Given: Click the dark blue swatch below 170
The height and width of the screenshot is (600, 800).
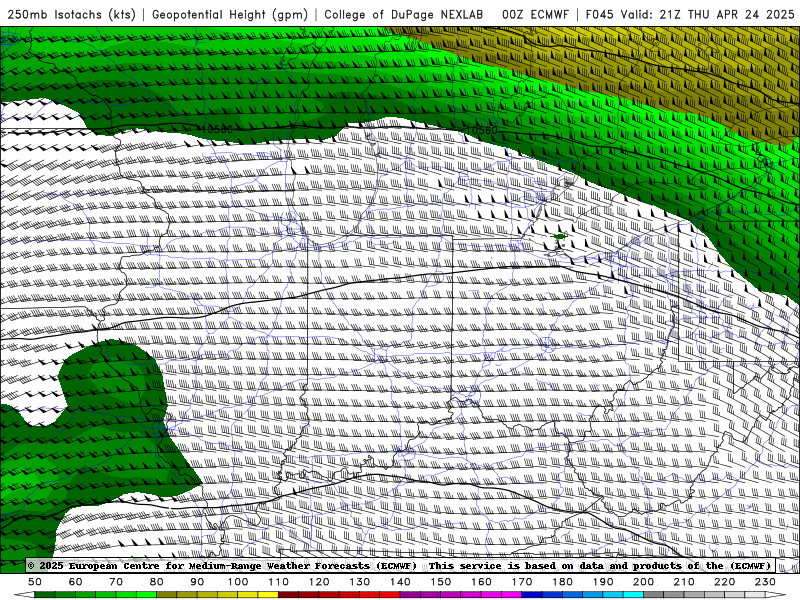Looking at the screenshot, I should tap(532, 595).
